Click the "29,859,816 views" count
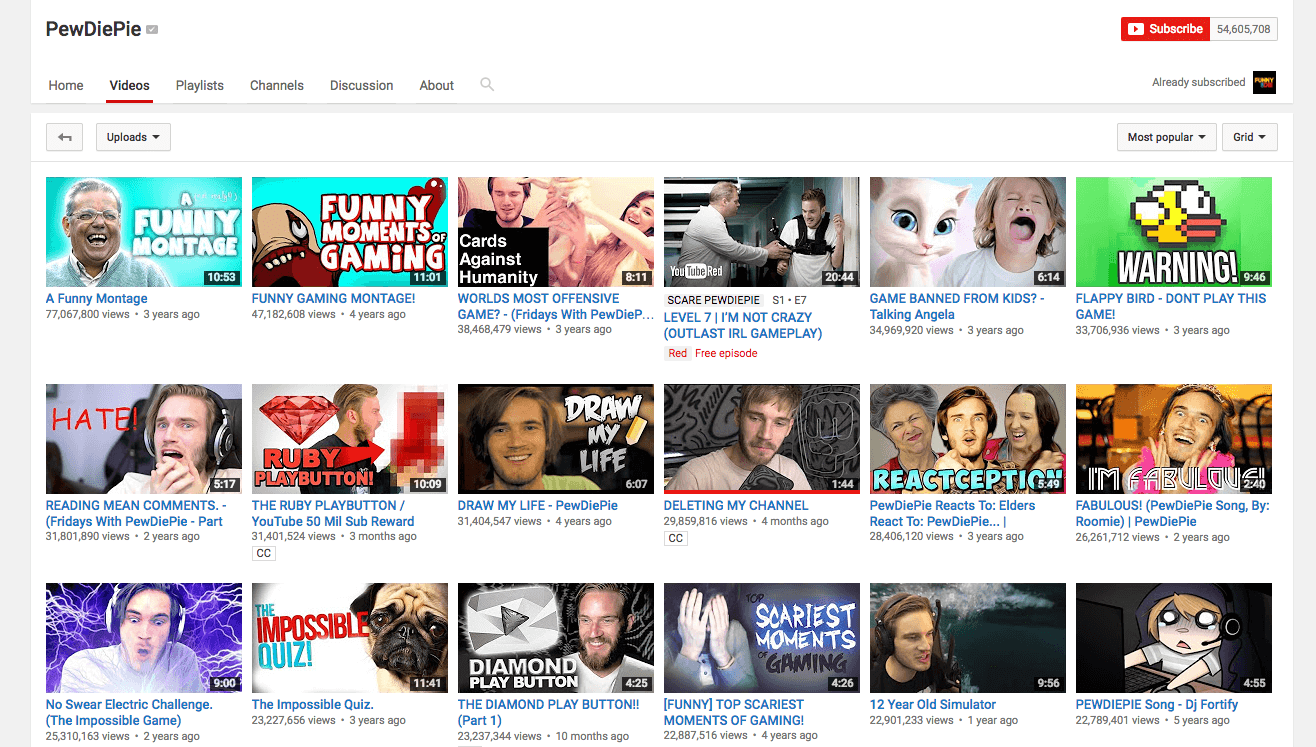 pyautogui.click(x=706, y=521)
